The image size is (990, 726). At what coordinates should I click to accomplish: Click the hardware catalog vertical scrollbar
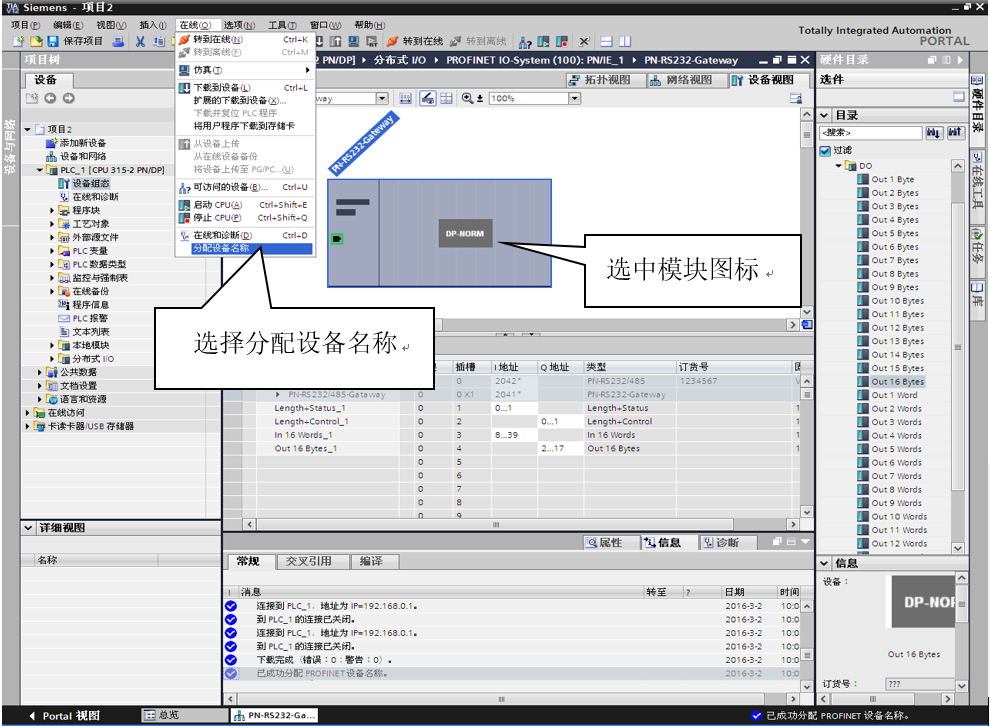(x=958, y=358)
